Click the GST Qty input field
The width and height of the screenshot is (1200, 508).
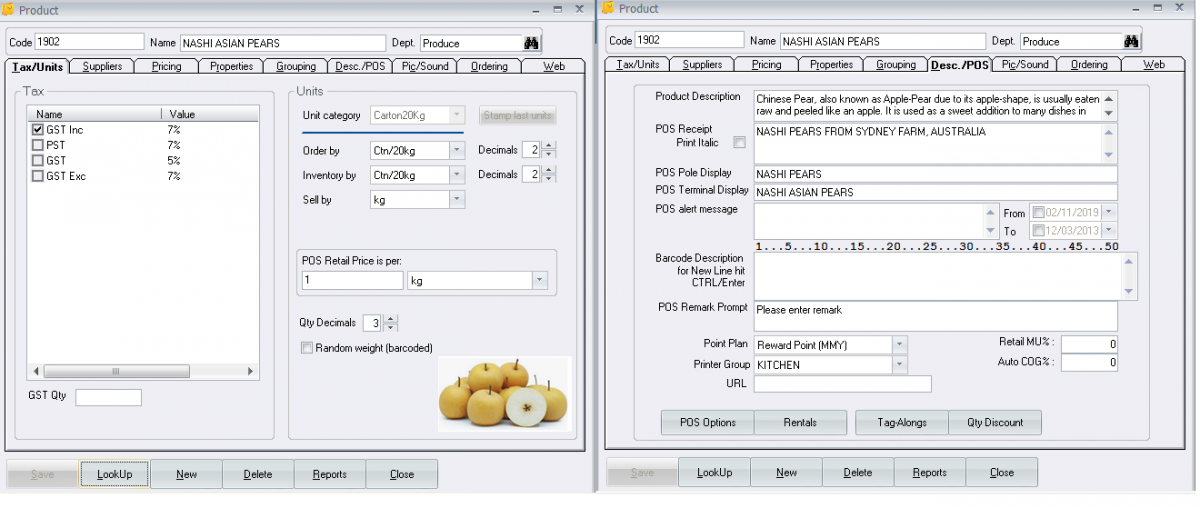[x=108, y=397]
